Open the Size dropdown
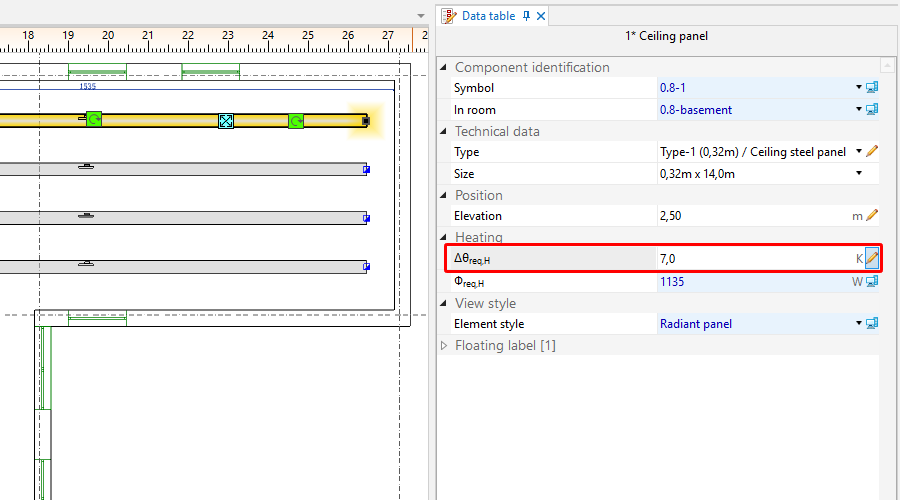 click(858, 174)
